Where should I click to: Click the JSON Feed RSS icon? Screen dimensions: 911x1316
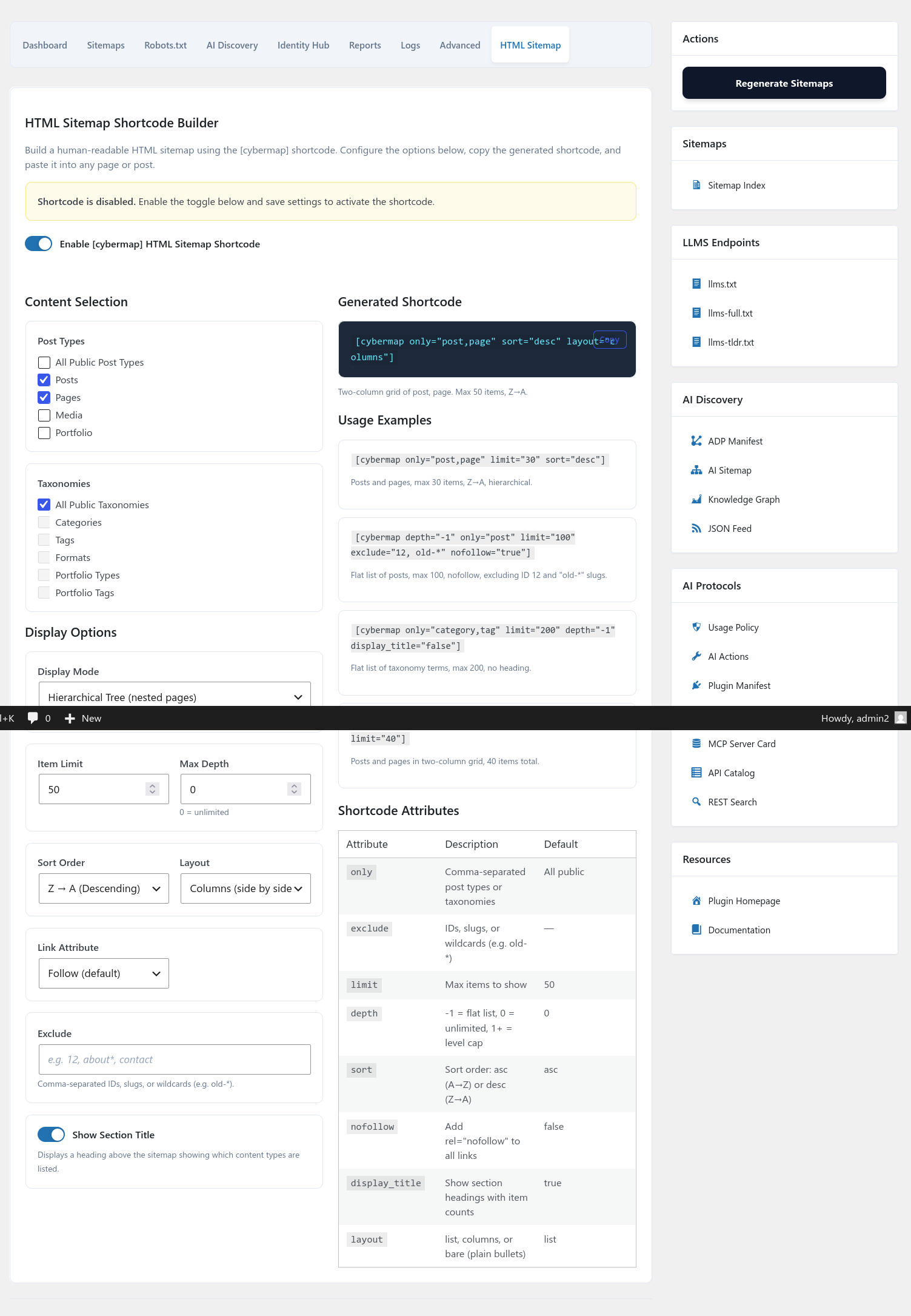pyautogui.click(x=696, y=528)
